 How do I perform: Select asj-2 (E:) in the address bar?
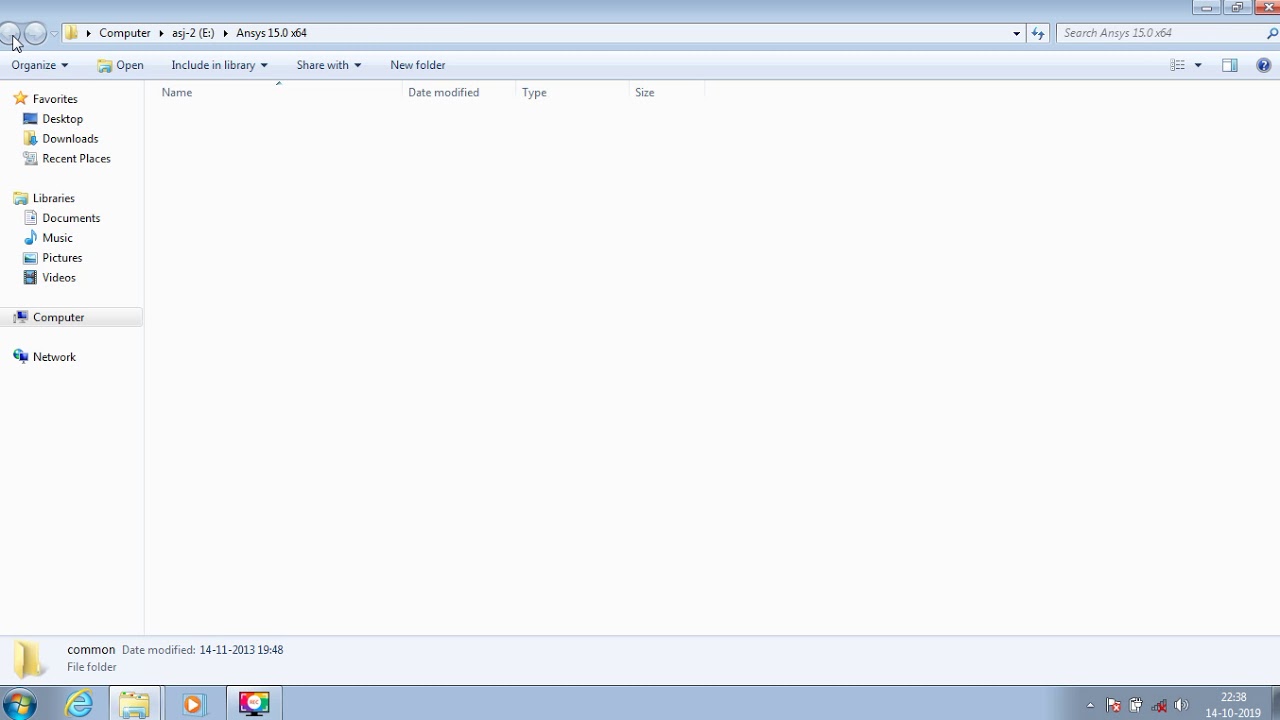[x=193, y=33]
